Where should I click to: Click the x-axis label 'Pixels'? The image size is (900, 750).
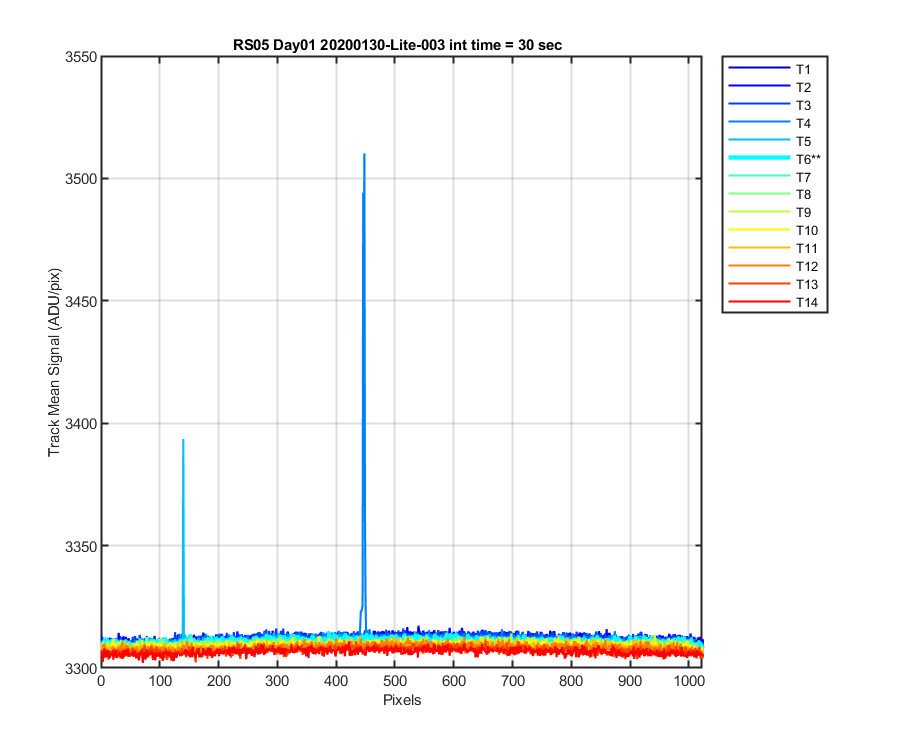pyautogui.click(x=402, y=700)
